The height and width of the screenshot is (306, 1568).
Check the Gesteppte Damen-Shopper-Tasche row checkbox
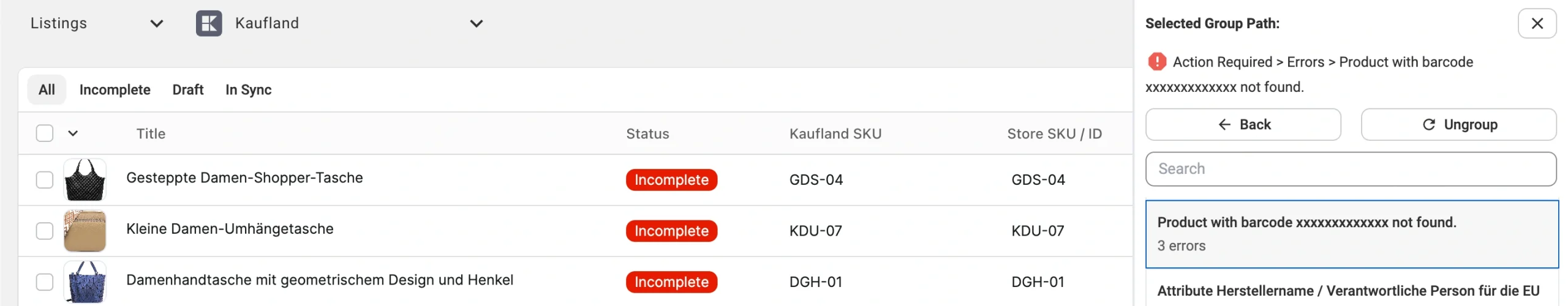pos(45,180)
